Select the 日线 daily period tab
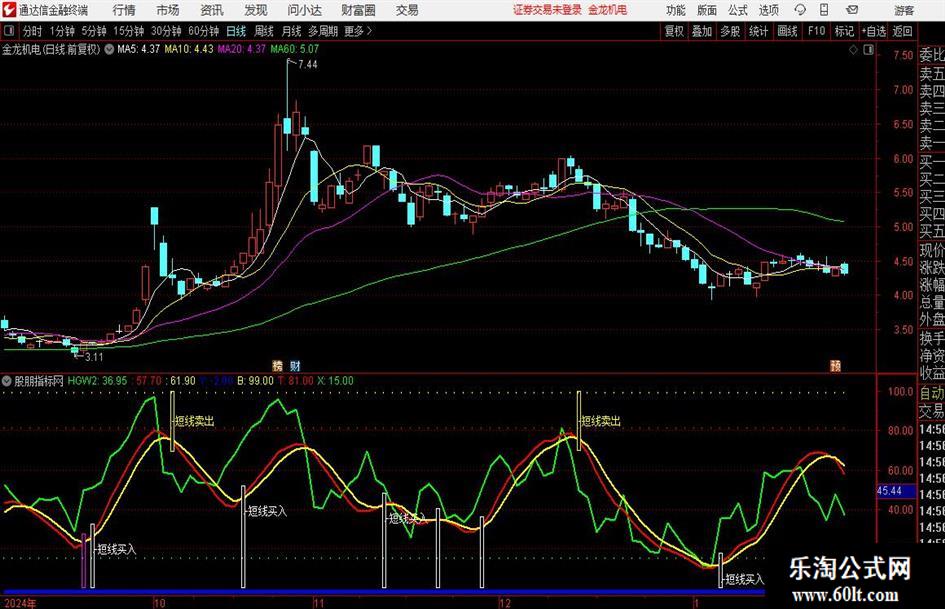The image size is (945, 609). point(236,31)
